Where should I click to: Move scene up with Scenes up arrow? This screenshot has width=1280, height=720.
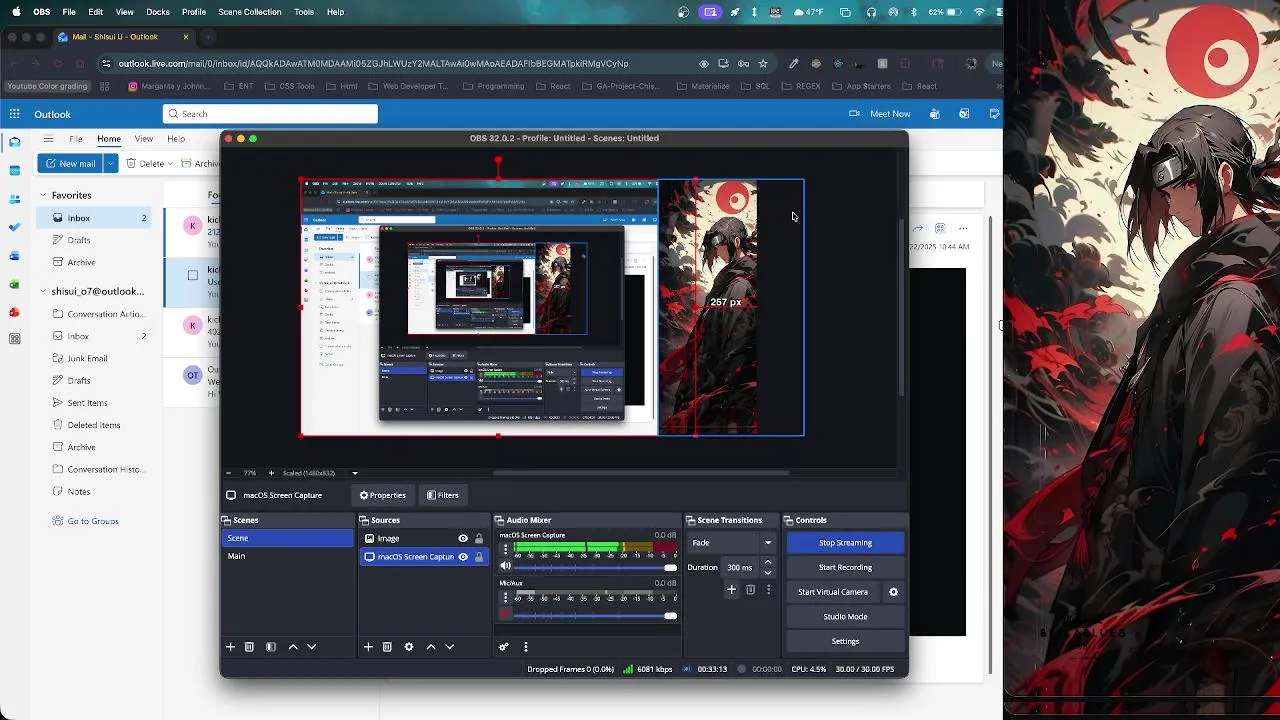point(293,647)
